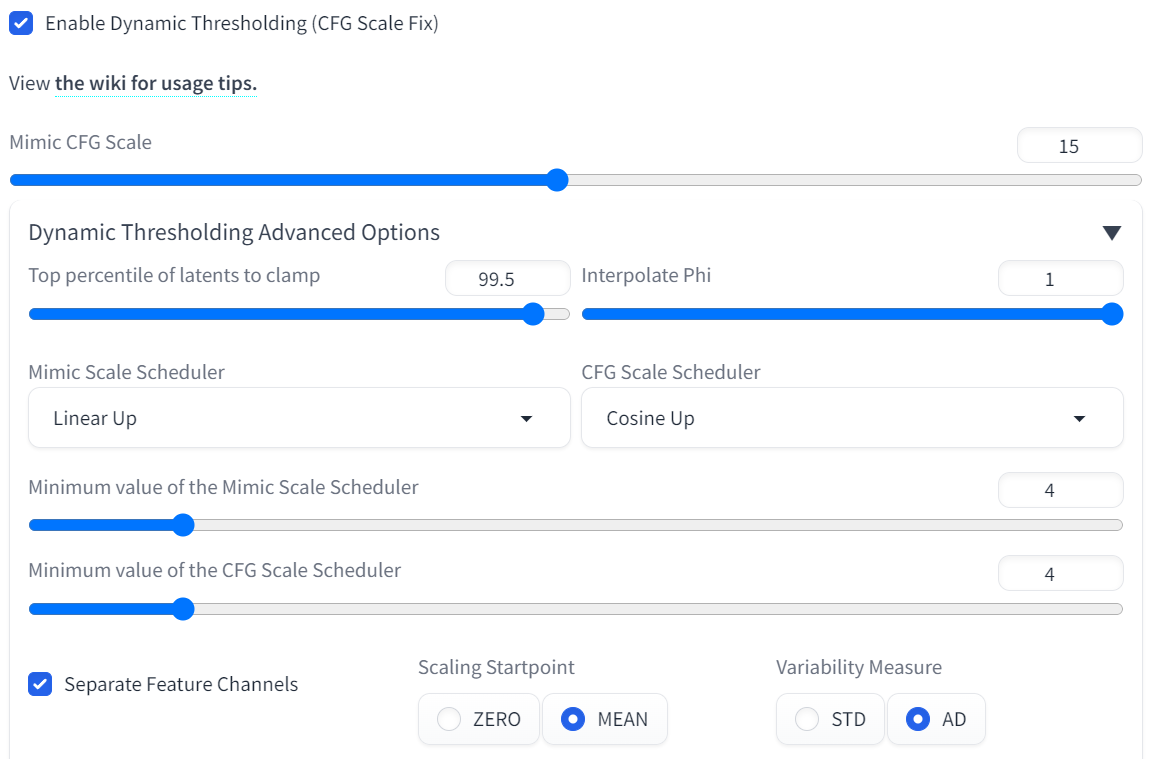Screen dimensions: 1154x759
Task: Click the Mimic CFG Scale slider handle
Action: point(558,180)
